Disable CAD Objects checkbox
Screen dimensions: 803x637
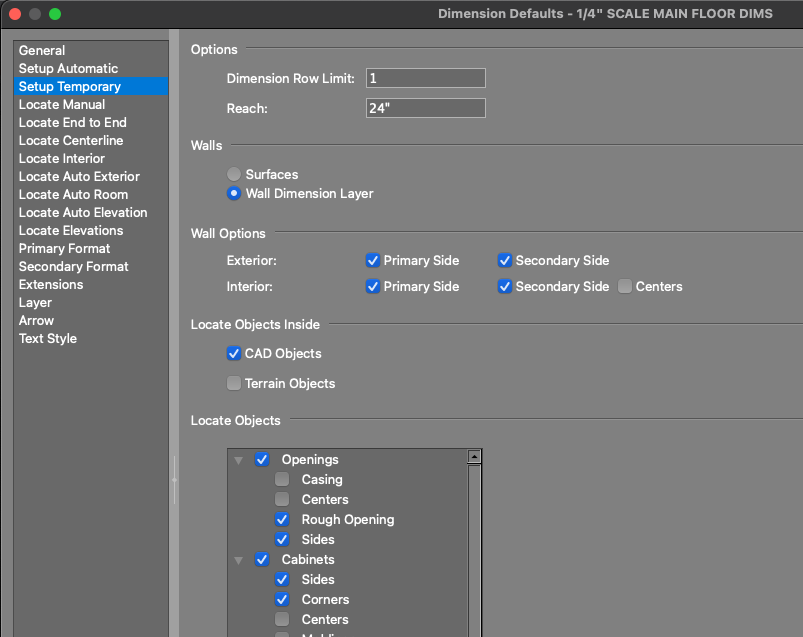[x=234, y=354]
